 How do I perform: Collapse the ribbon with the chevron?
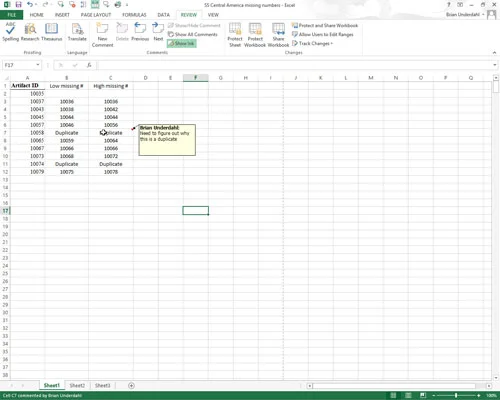click(494, 53)
